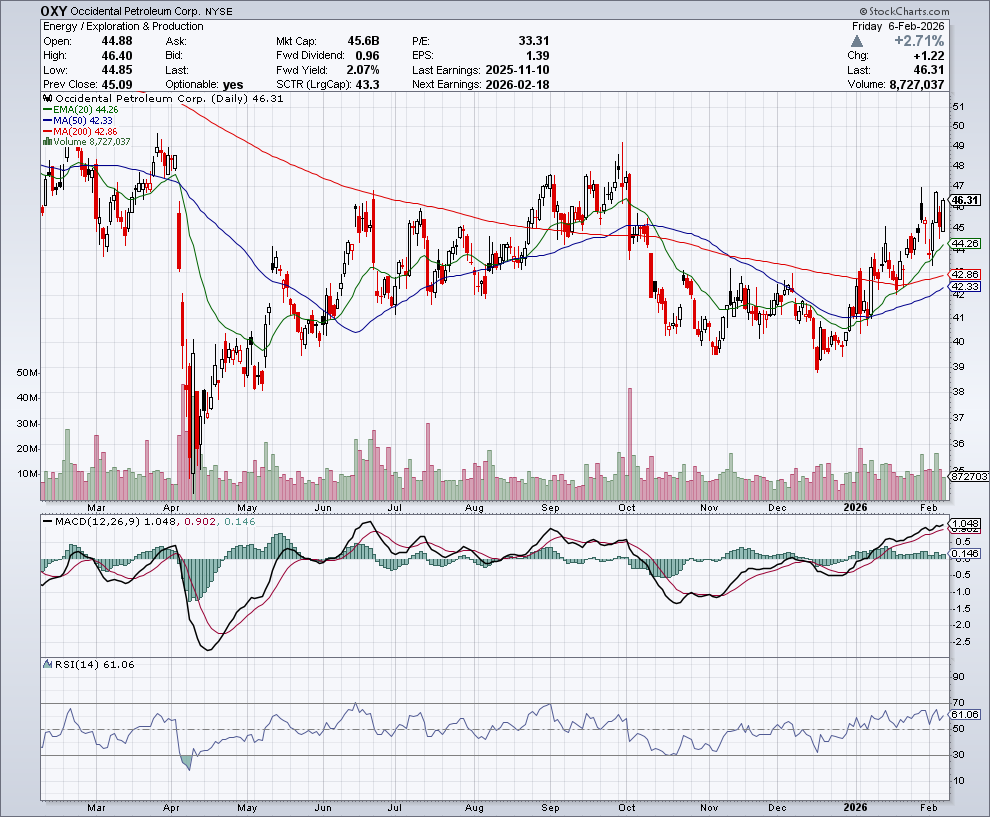Screen dimensions: 990x817
Task: Click the MACD(12,26,9) indicator label
Action: 98,522
